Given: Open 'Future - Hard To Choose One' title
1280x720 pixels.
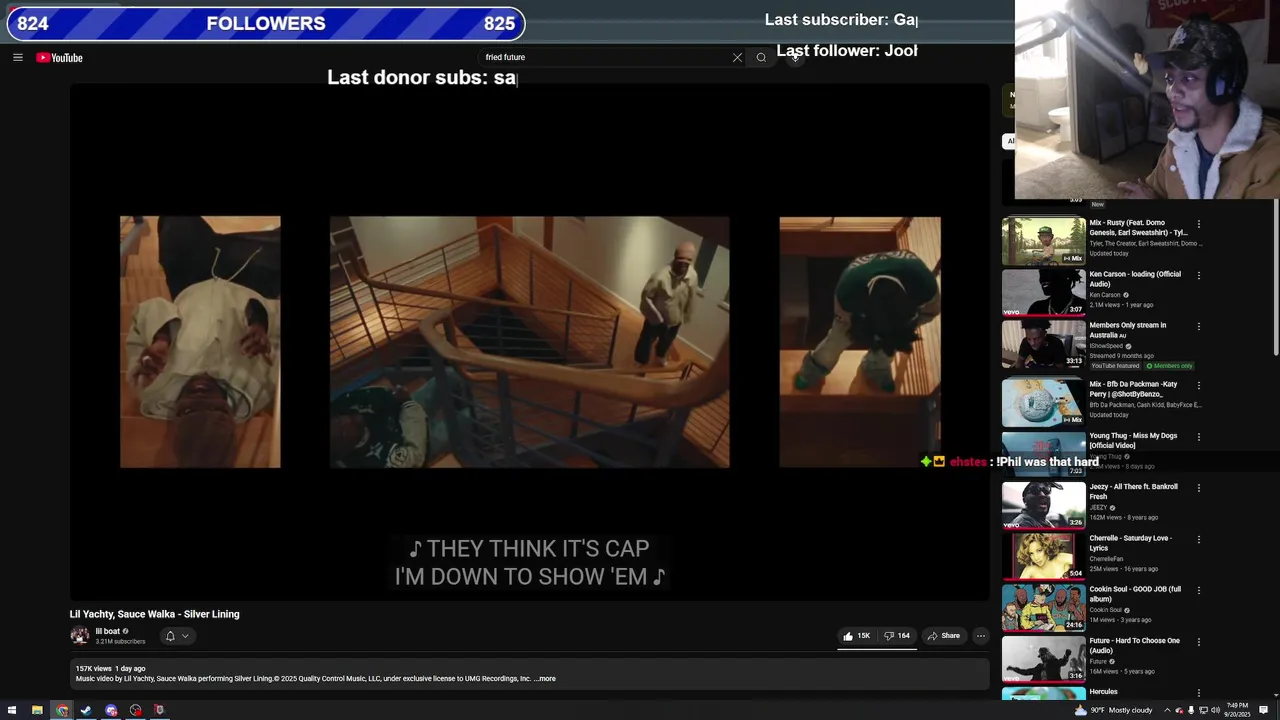Looking at the screenshot, I should 1135,645.
